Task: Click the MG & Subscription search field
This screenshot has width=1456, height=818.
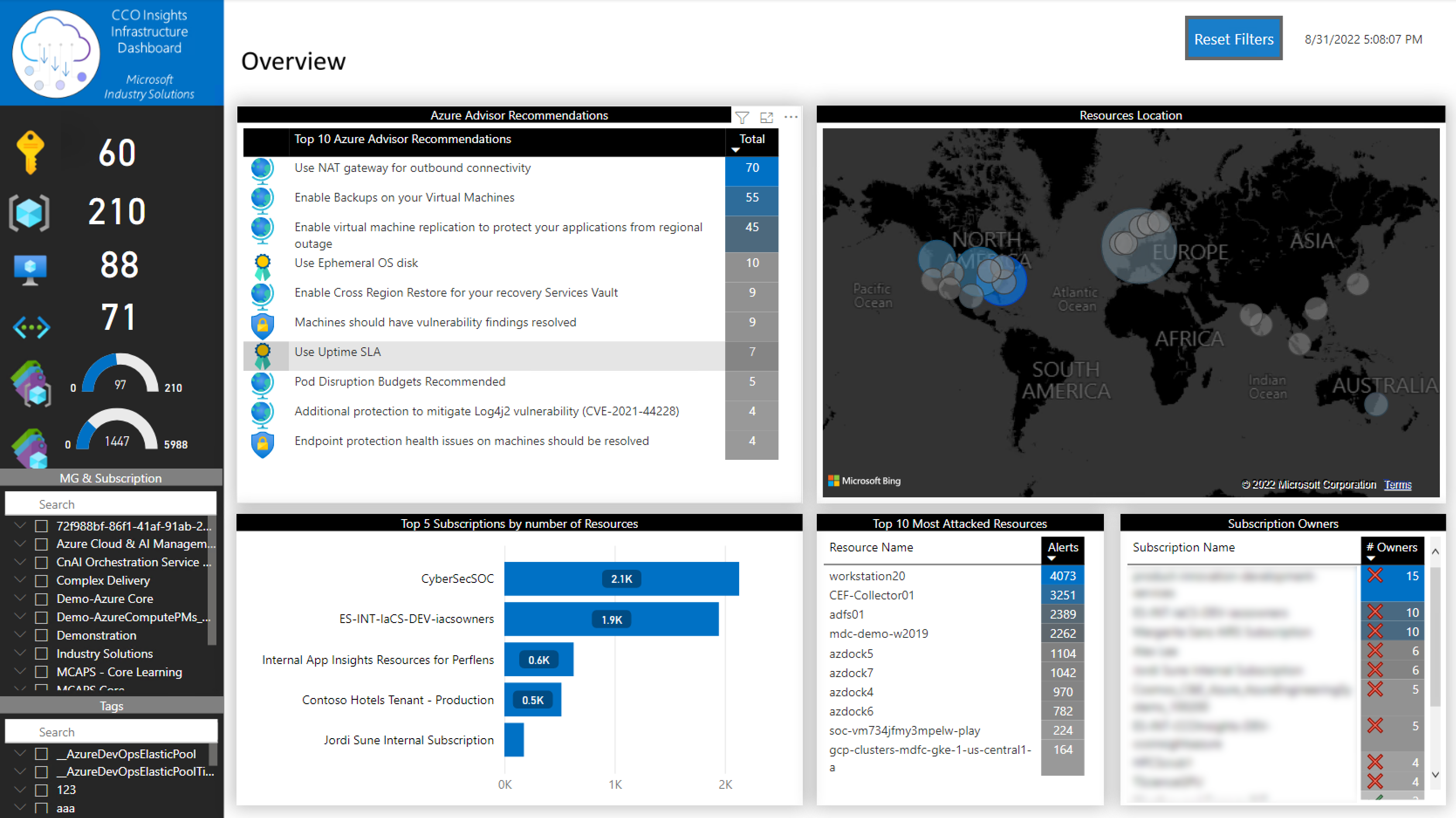Action: (111, 504)
